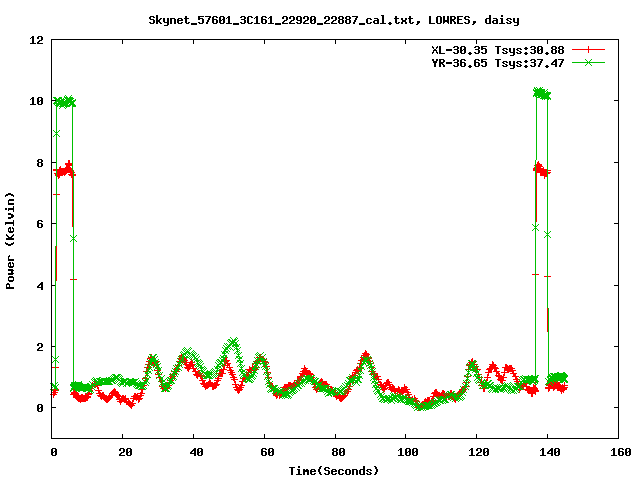Click the 100 tick label on x-axis

click(x=405, y=452)
